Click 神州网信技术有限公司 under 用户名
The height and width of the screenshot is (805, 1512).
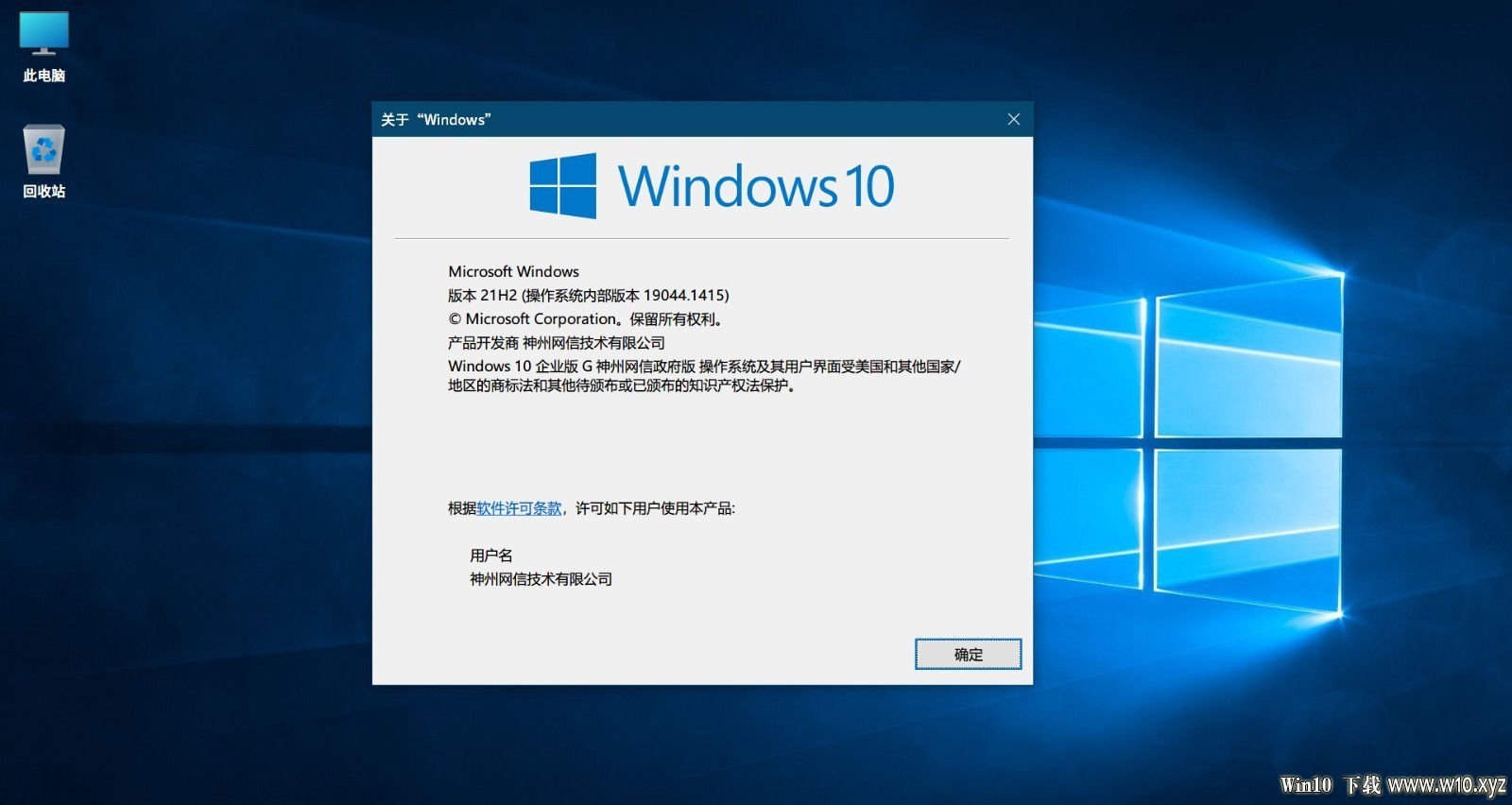click(x=541, y=579)
